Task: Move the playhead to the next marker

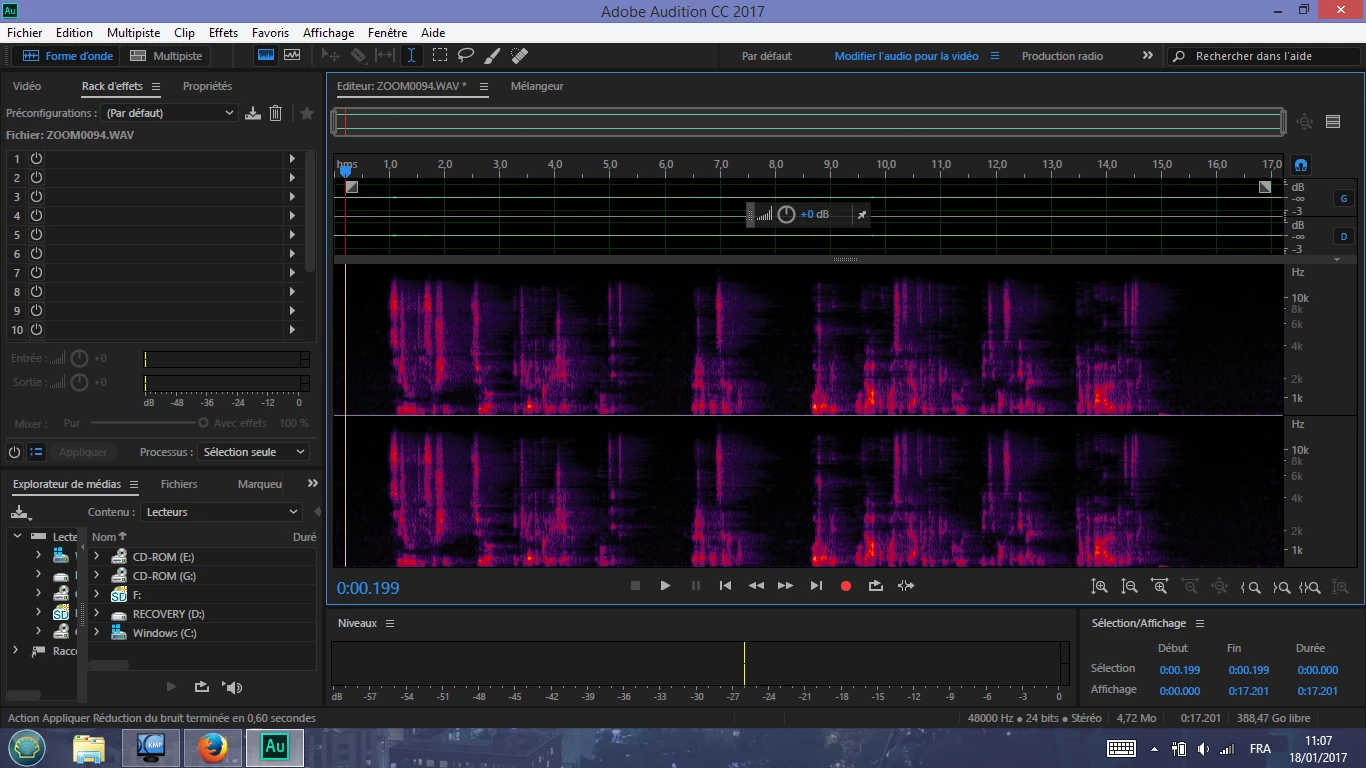Action: (816, 586)
